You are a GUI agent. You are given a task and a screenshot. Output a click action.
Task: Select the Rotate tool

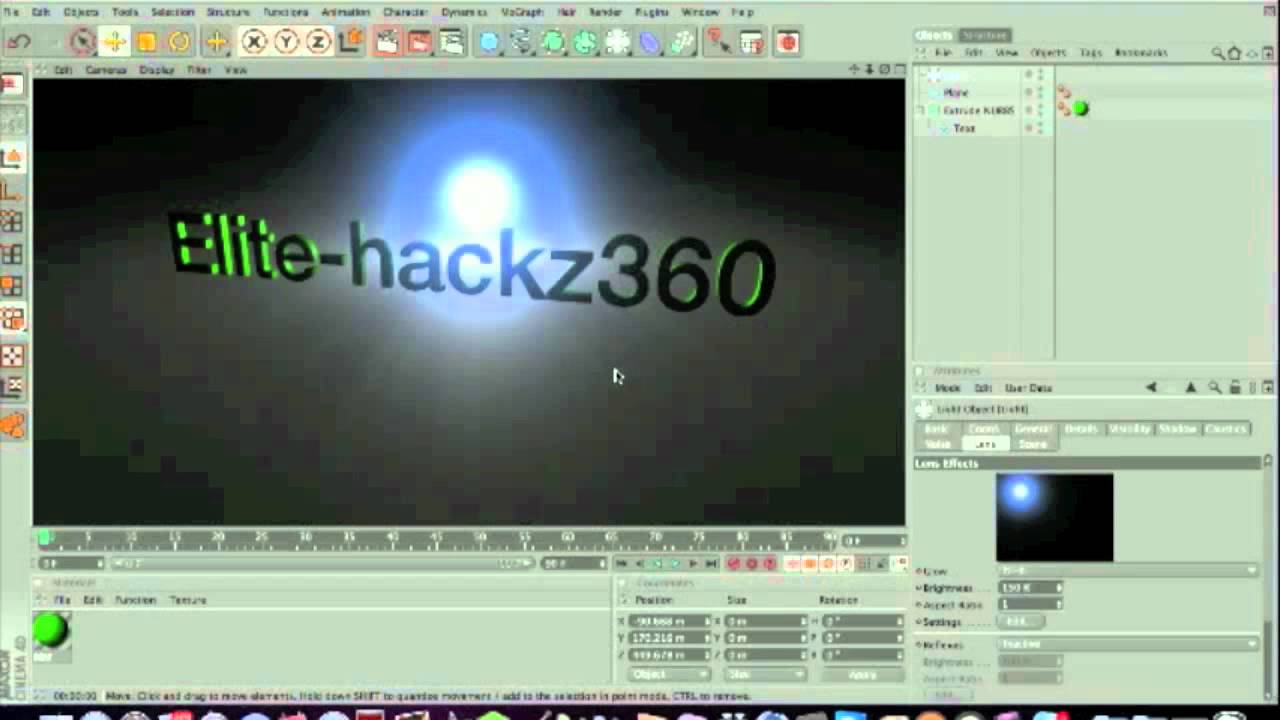[179, 42]
